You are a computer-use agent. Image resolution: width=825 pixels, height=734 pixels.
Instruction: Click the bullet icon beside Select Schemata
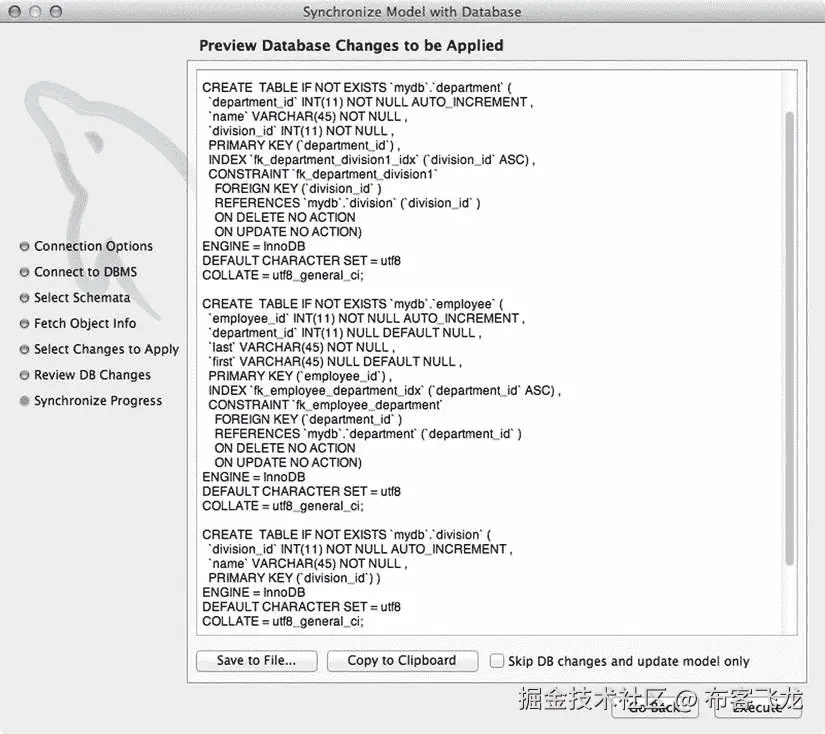coord(24,298)
